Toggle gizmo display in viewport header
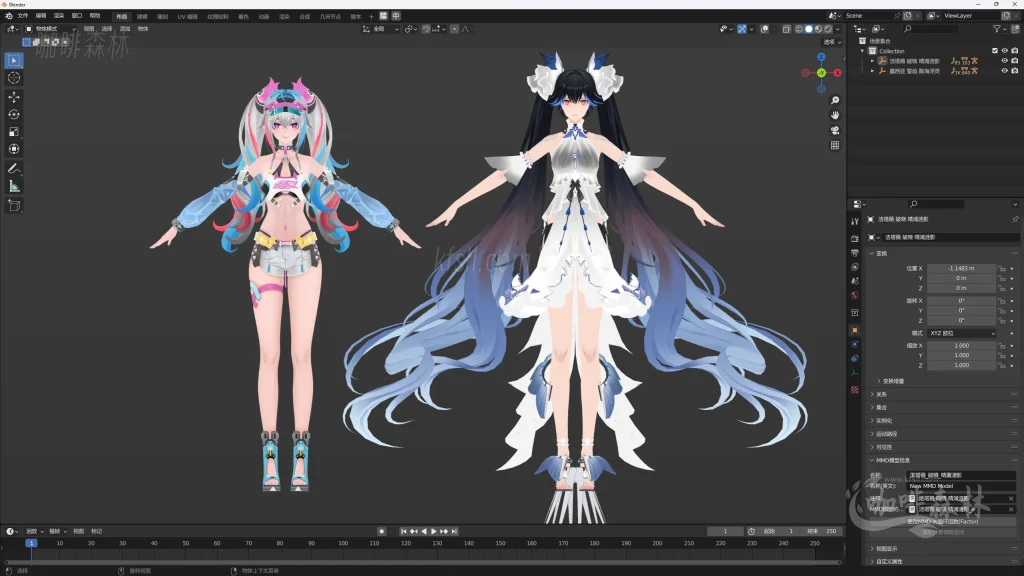This screenshot has height=576, width=1024. [x=742, y=29]
